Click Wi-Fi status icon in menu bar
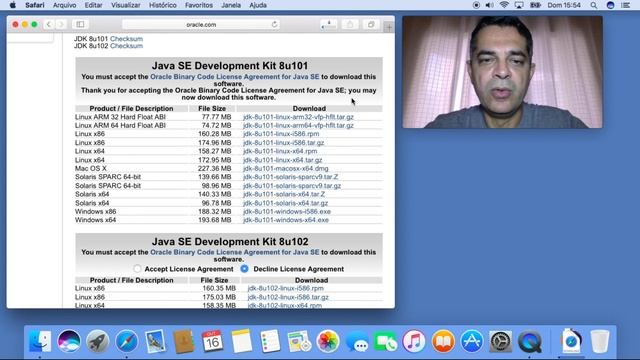 (504, 5)
